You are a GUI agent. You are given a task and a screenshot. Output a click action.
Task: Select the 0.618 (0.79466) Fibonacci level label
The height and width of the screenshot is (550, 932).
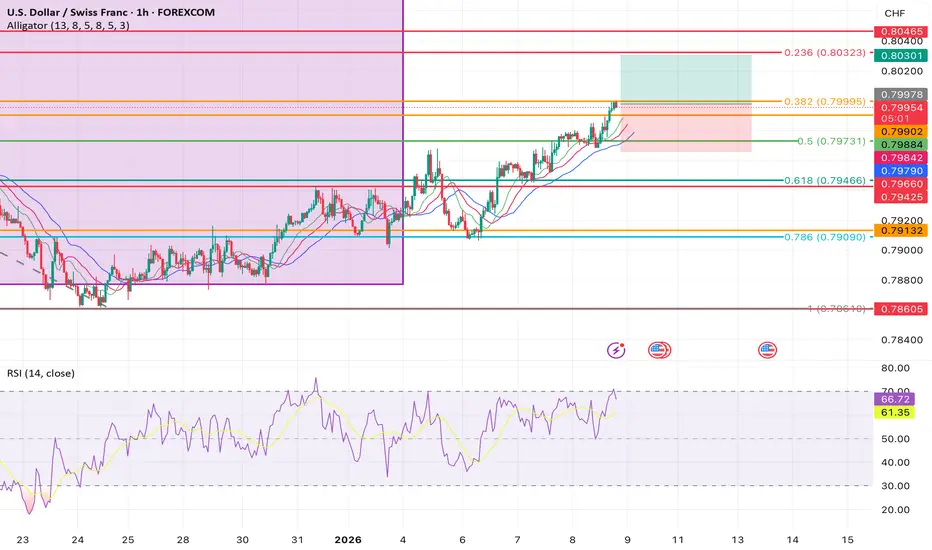tap(824, 180)
